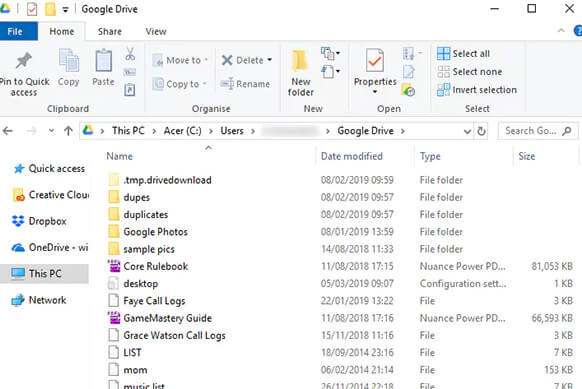Viewport: 582px width, 389px height.
Task: Open the Recent locations dropdown arrow
Action: 51,131
